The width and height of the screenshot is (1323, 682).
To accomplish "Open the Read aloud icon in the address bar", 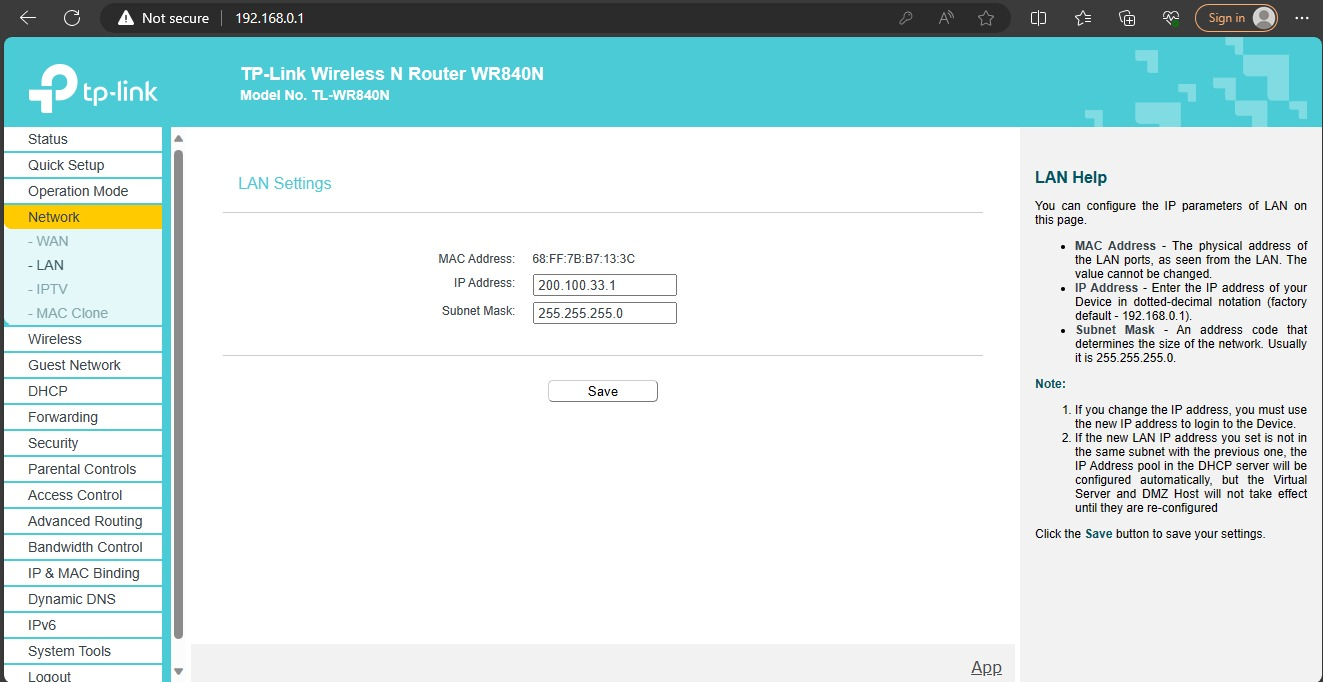I will click(946, 18).
